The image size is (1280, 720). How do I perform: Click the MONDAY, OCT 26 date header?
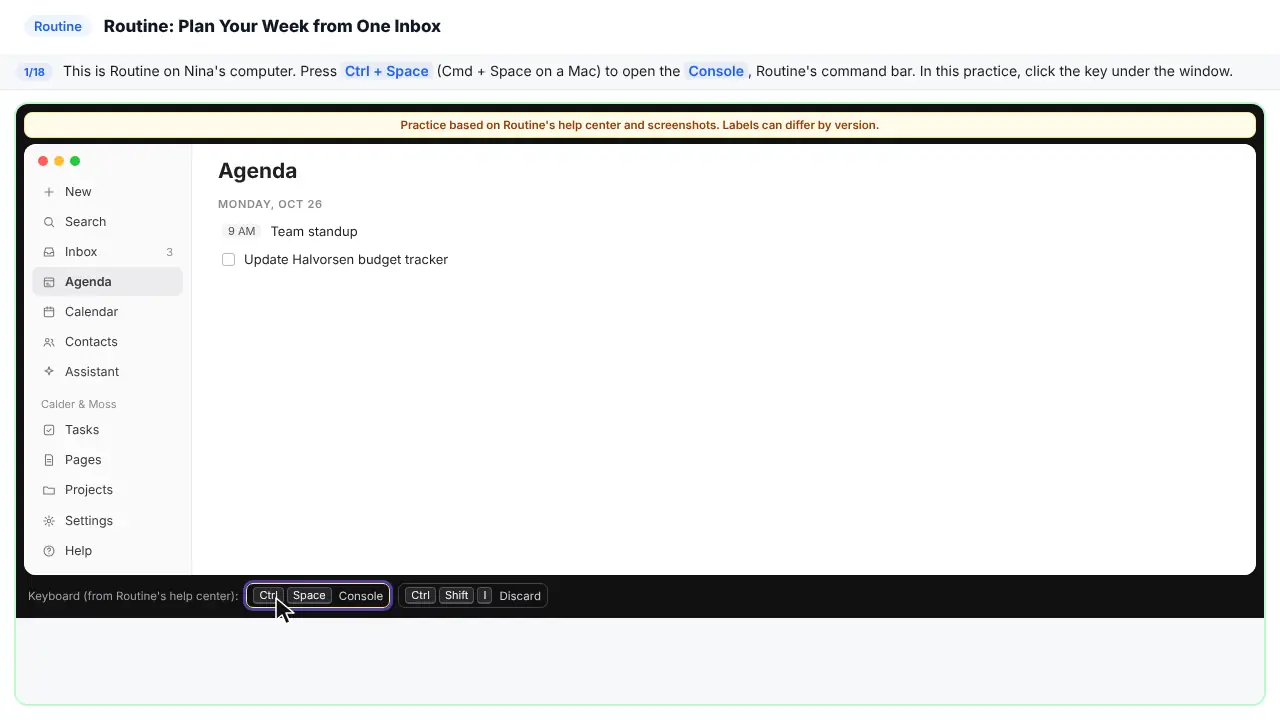click(270, 204)
